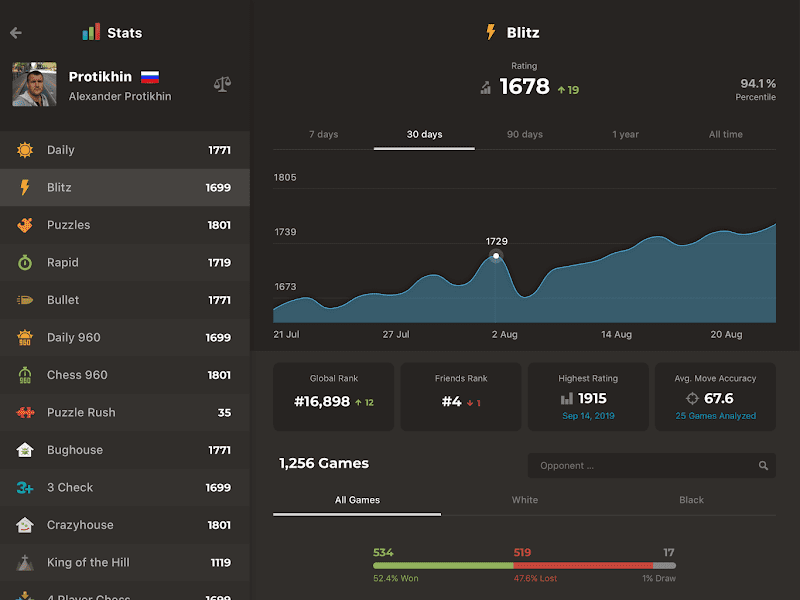This screenshot has height=600, width=800.
Task: Show the All time rating history
Action: coord(726,135)
